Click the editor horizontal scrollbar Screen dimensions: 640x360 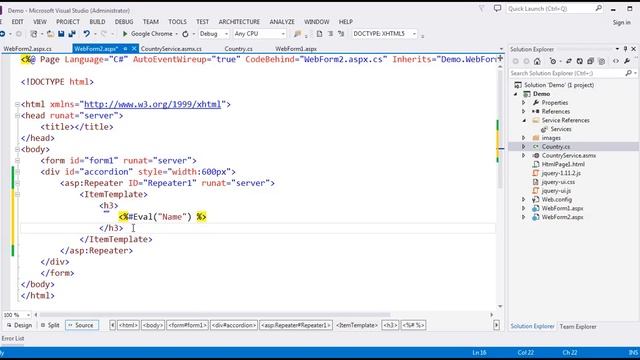(214, 315)
